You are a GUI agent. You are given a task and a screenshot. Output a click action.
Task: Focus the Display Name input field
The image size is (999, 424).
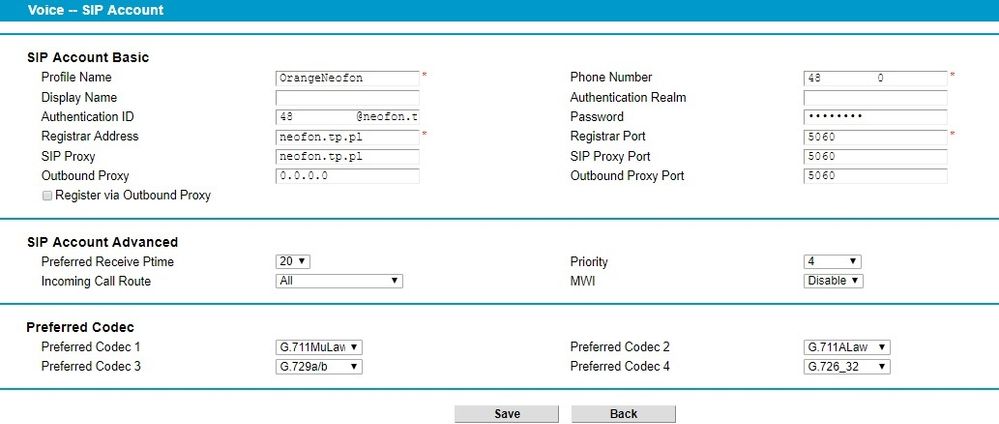pyautogui.click(x=347, y=98)
